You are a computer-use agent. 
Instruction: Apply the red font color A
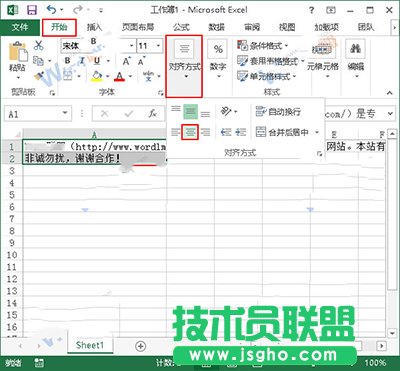(119, 76)
